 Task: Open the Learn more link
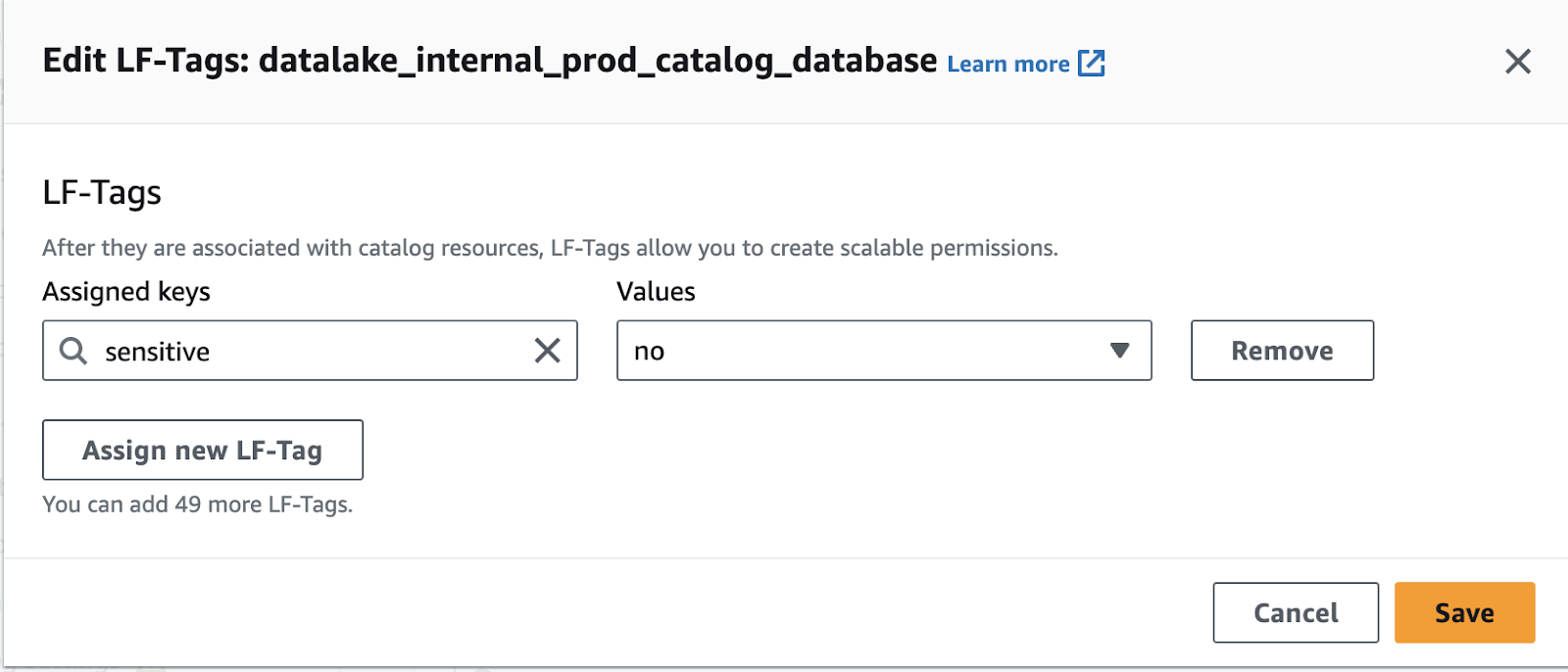point(1007,65)
